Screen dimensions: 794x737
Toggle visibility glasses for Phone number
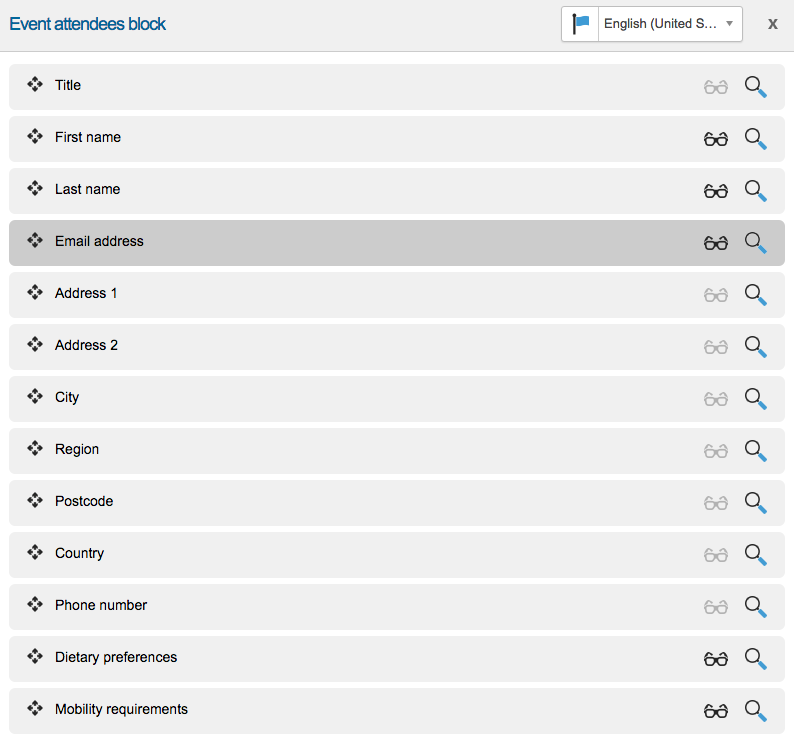(716, 607)
